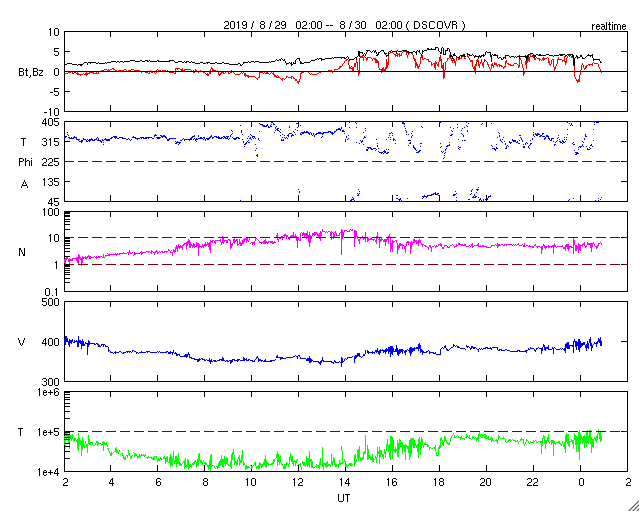Click the '6' hour tick on the UT axis
640x512 pixels.
(x=158, y=483)
